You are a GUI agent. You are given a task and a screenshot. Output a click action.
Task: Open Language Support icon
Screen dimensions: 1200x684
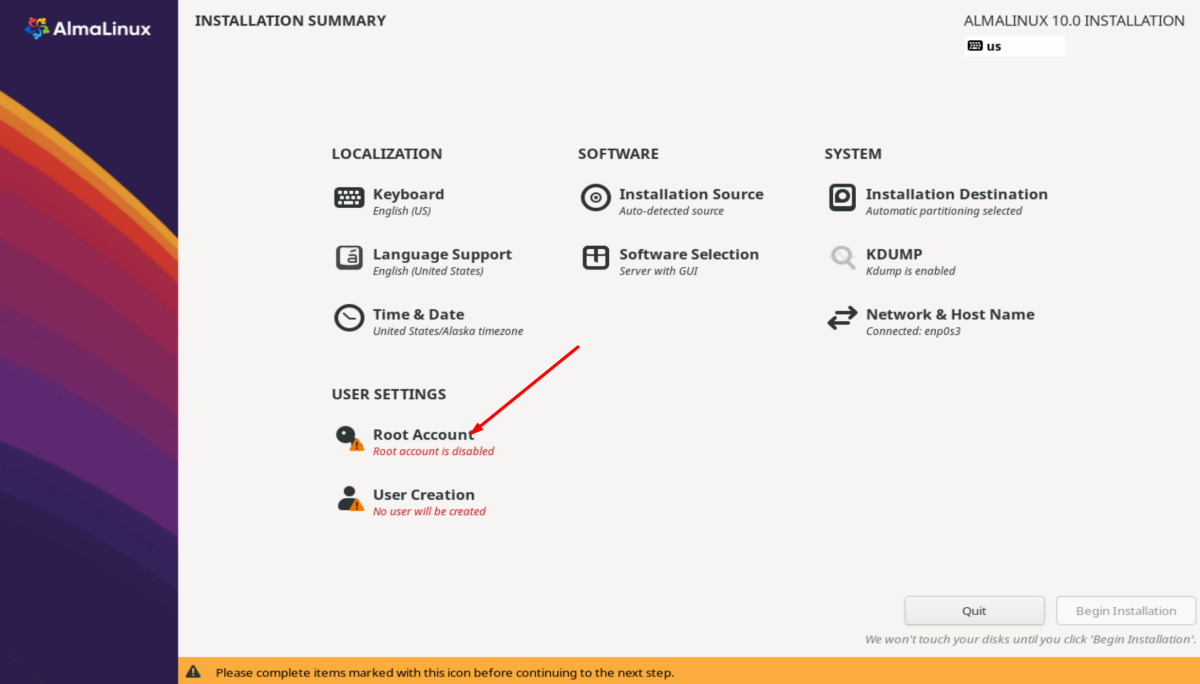point(349,258)
